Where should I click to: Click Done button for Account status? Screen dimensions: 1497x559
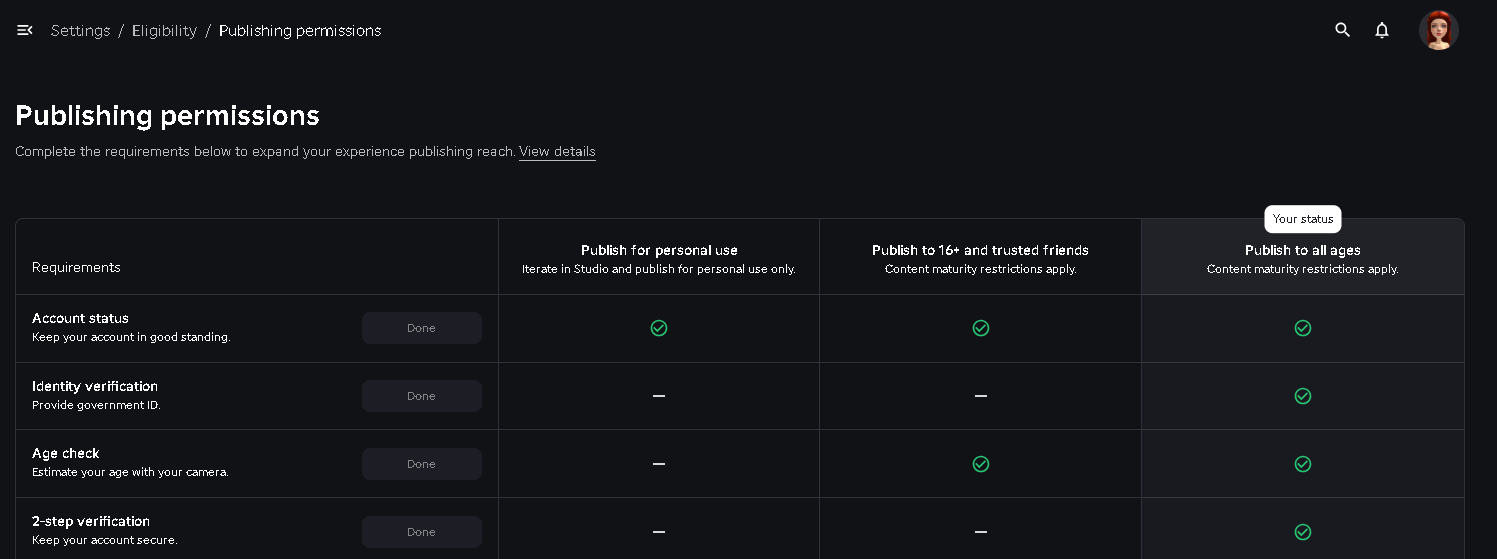(x=422, y=328)
